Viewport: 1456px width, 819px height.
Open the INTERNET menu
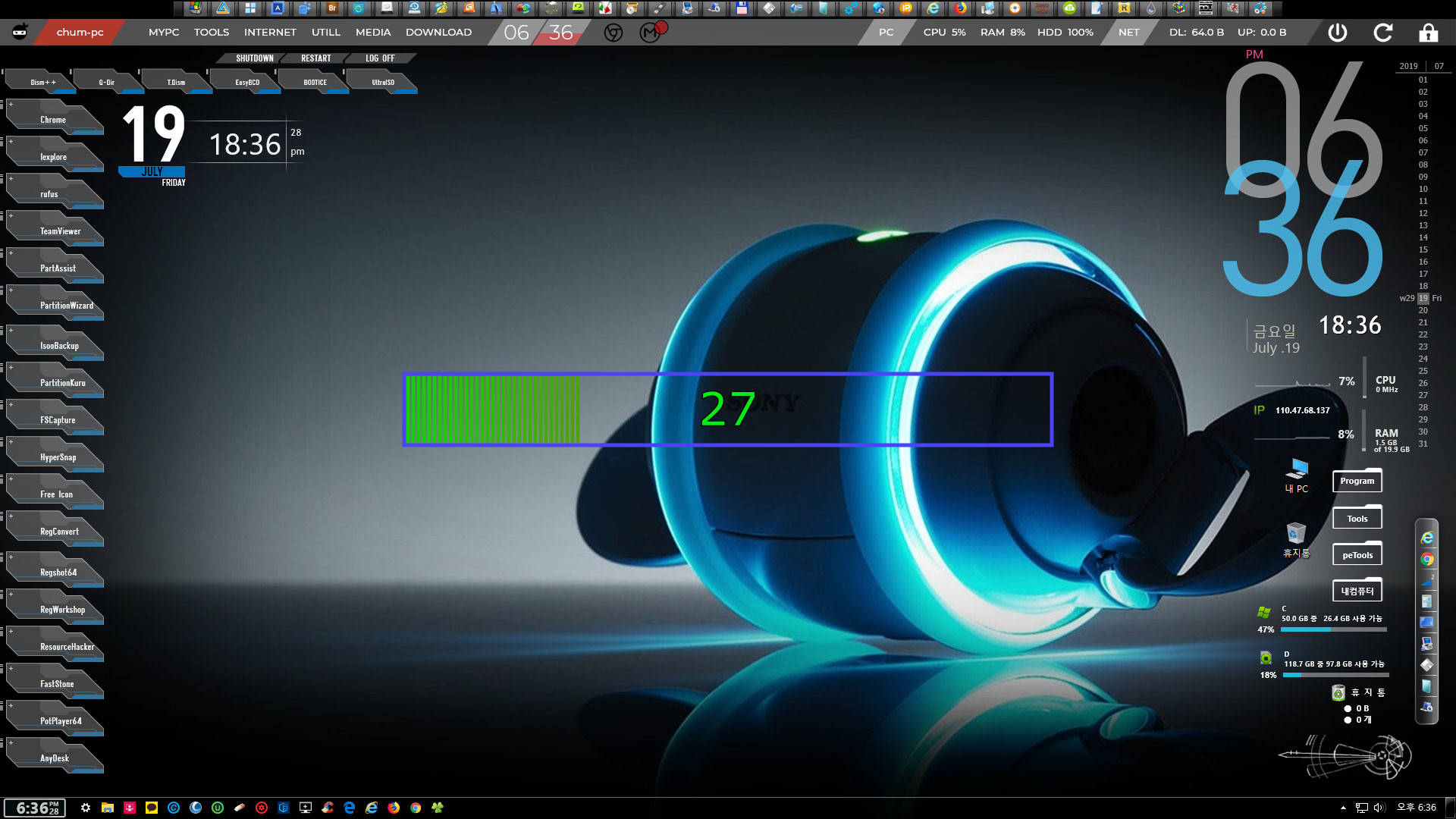[x=270, y=33]
